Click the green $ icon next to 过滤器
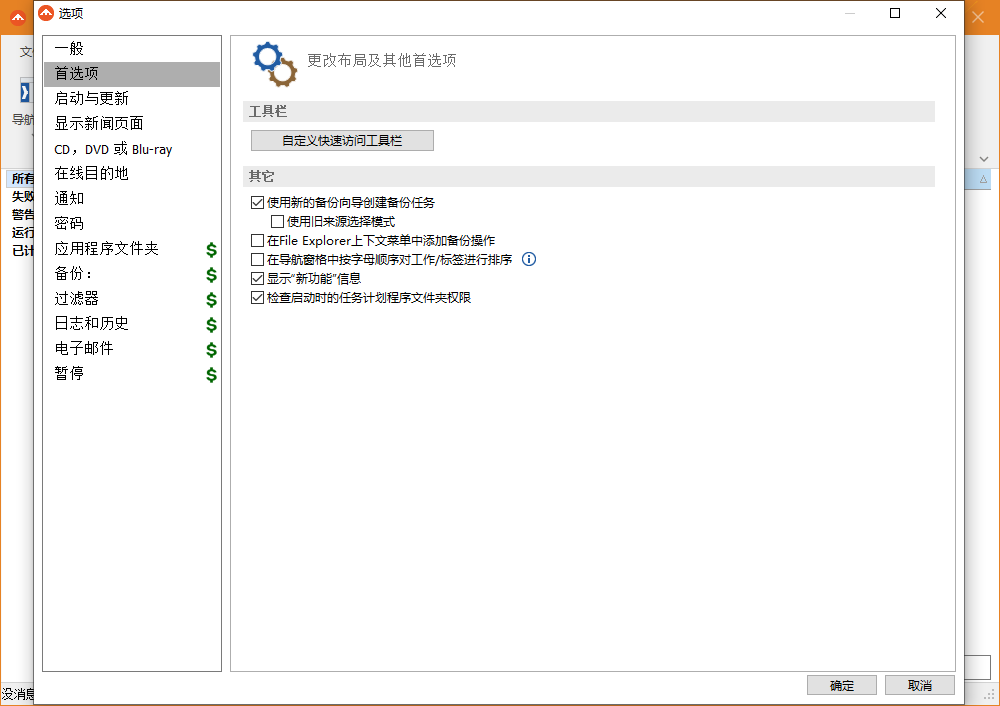 pos(210,299)
